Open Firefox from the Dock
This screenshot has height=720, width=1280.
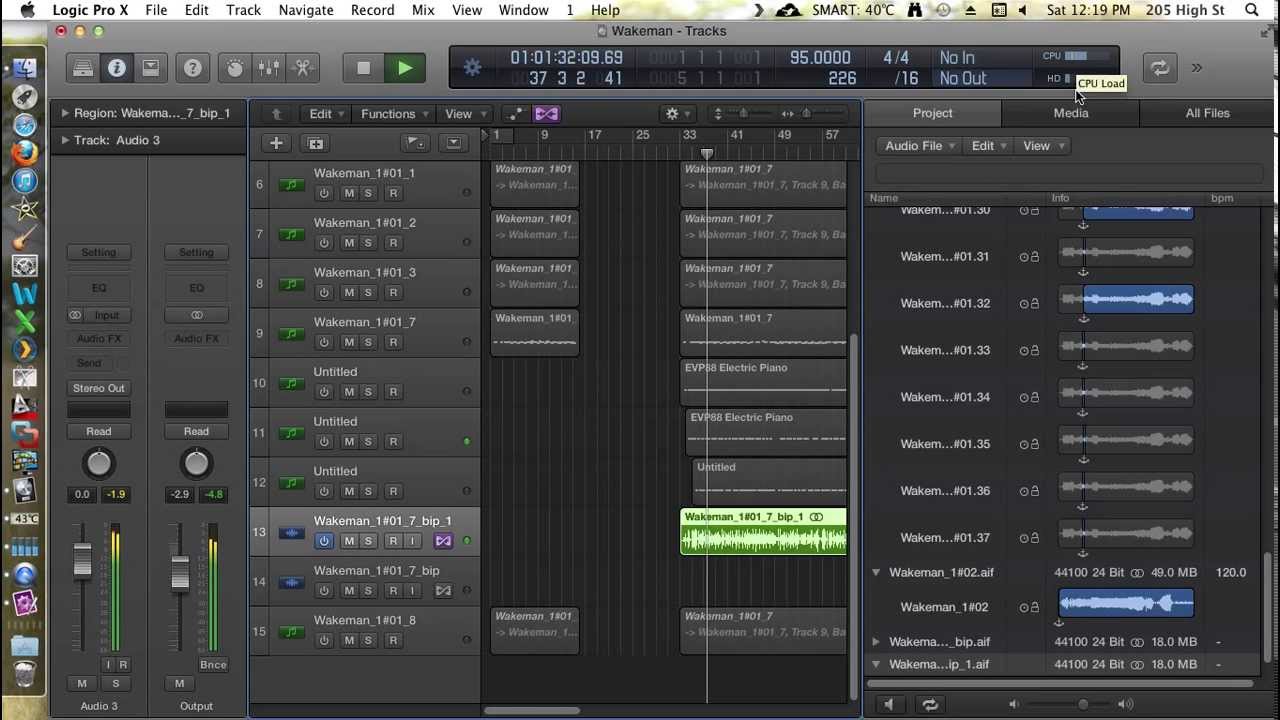coord(25,153)
